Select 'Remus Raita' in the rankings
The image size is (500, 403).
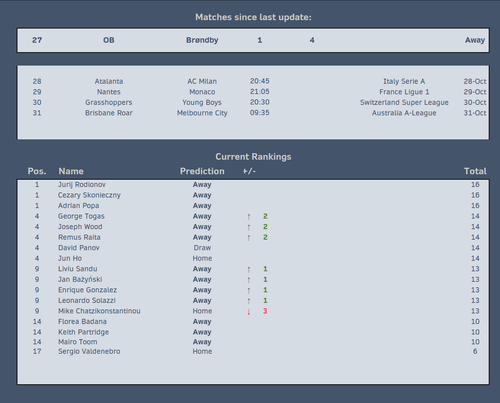(79, 237)
